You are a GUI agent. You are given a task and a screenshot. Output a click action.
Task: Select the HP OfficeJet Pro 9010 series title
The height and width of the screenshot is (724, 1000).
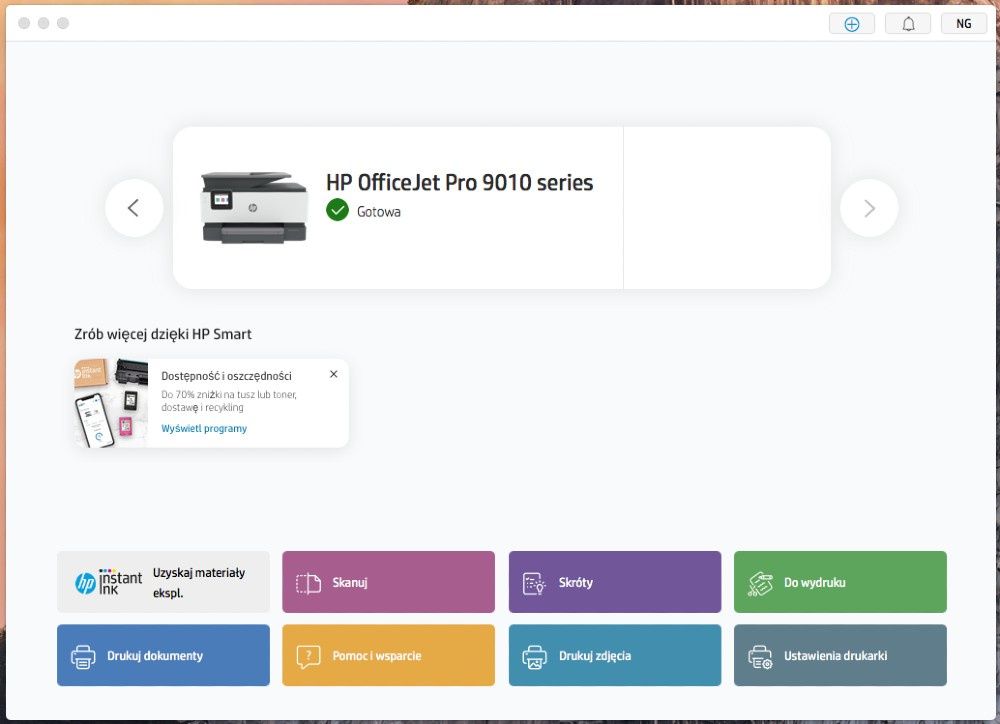tap(459, 182)
